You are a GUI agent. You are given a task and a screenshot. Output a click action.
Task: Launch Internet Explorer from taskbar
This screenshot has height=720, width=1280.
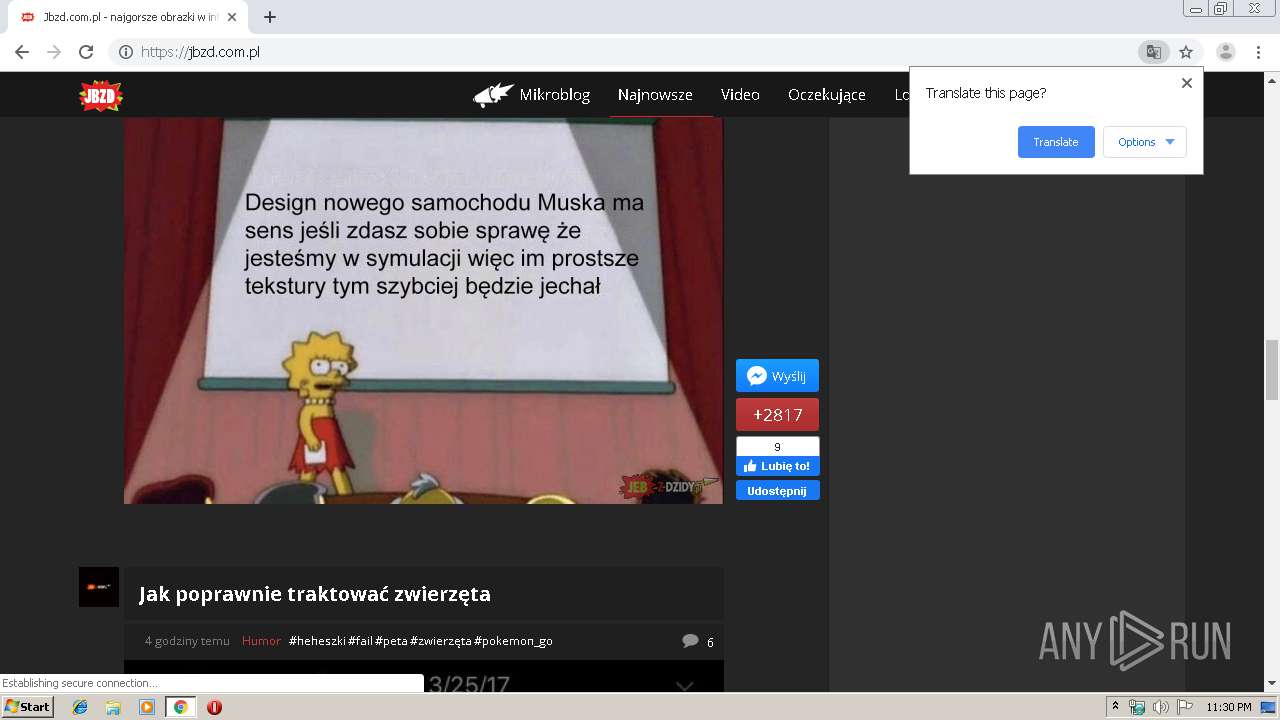pyautogui.click(x=80, y=707)
